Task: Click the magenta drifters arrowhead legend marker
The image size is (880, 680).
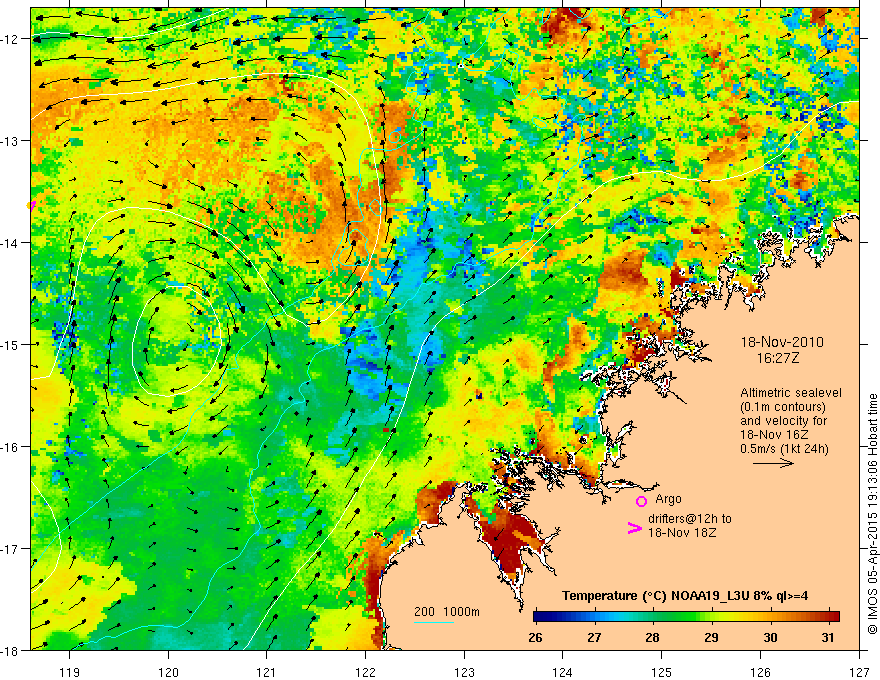Action: click(x=634, y=528)
